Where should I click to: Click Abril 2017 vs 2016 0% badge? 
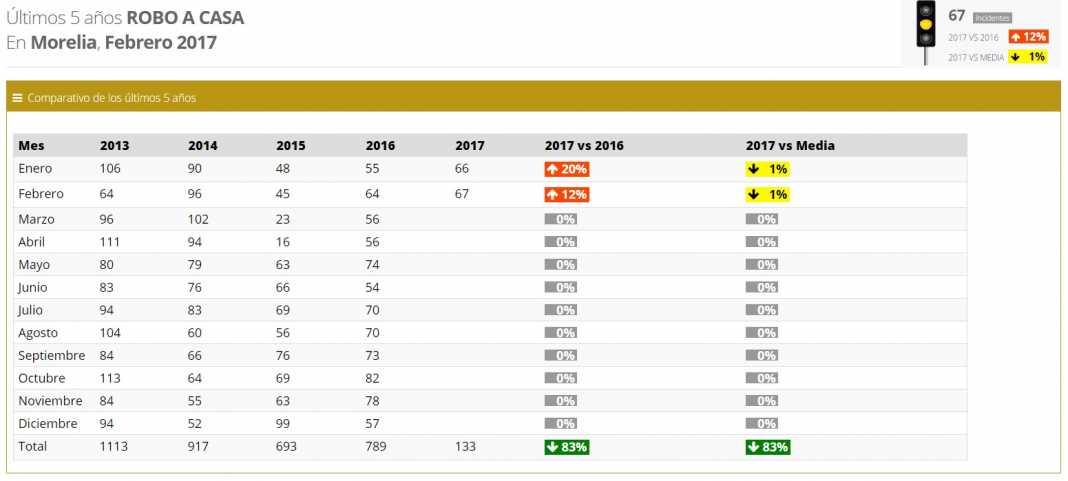561,242
